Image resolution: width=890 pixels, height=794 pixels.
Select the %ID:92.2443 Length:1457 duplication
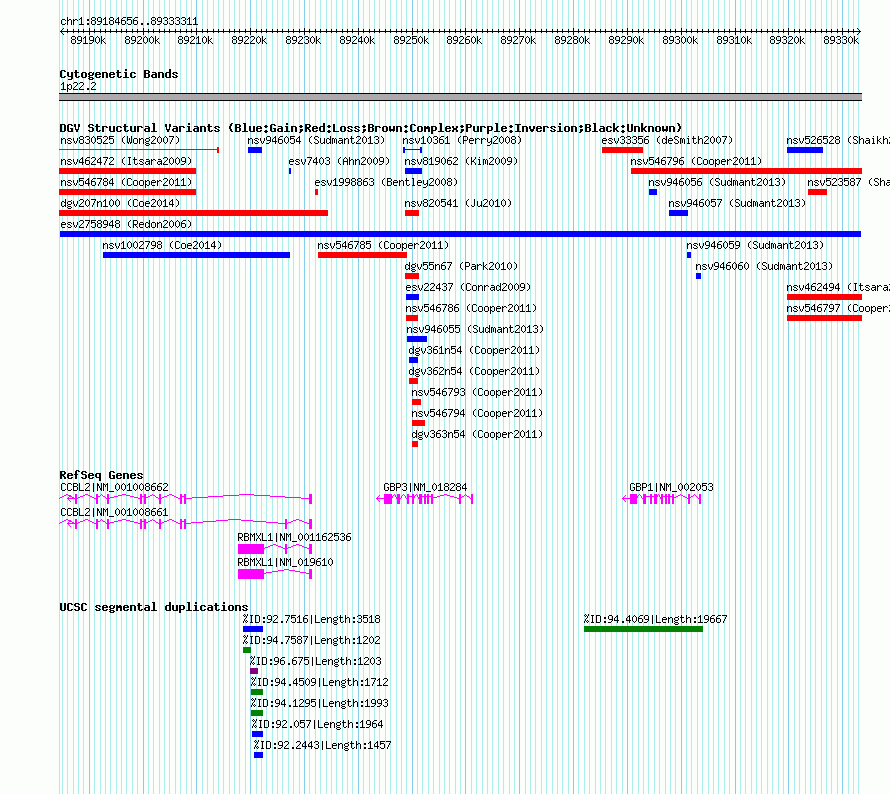(x=258, y=755)
